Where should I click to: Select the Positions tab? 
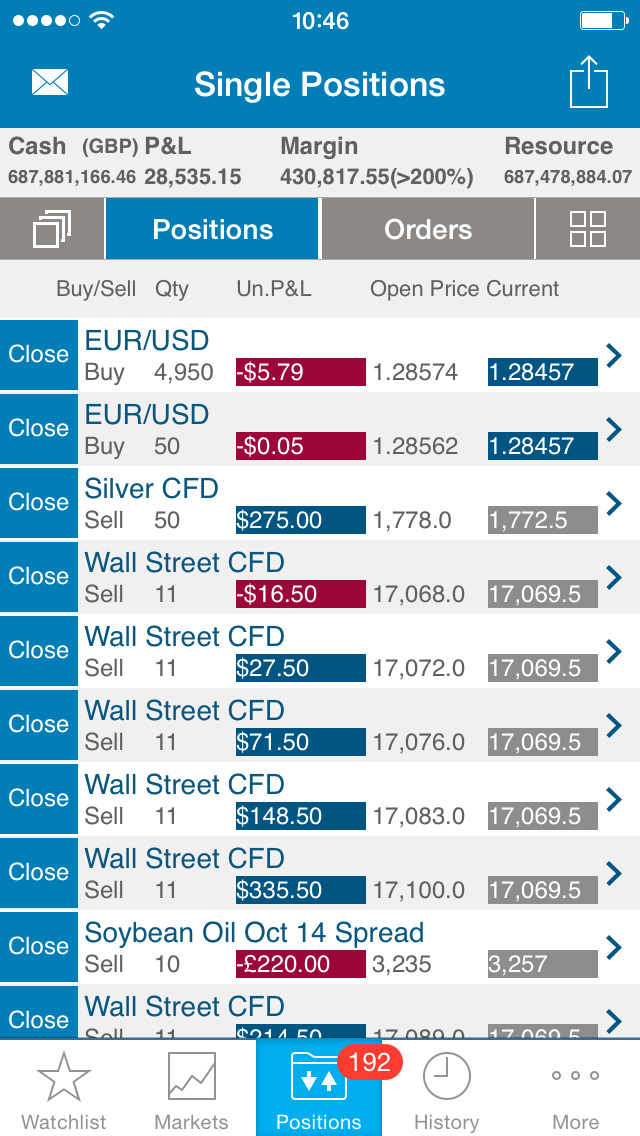(x=212, y=229)
